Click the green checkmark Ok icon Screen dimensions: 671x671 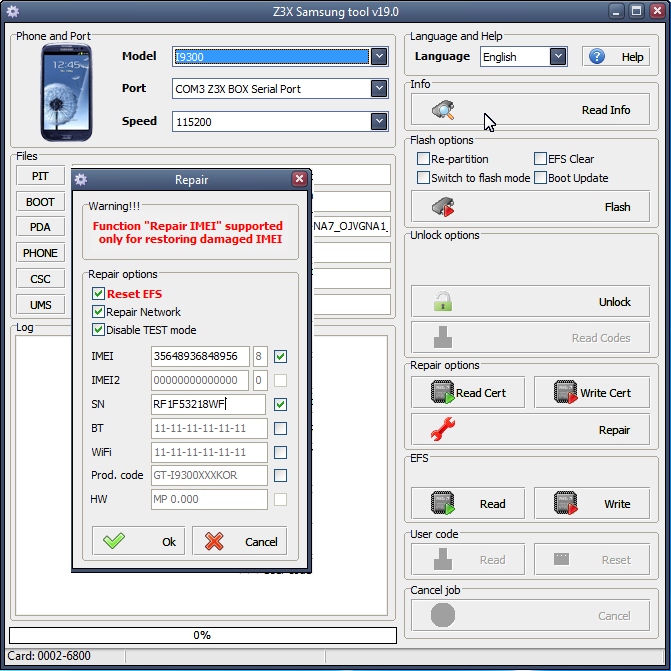pyautogui.click(x=114, y=541)
